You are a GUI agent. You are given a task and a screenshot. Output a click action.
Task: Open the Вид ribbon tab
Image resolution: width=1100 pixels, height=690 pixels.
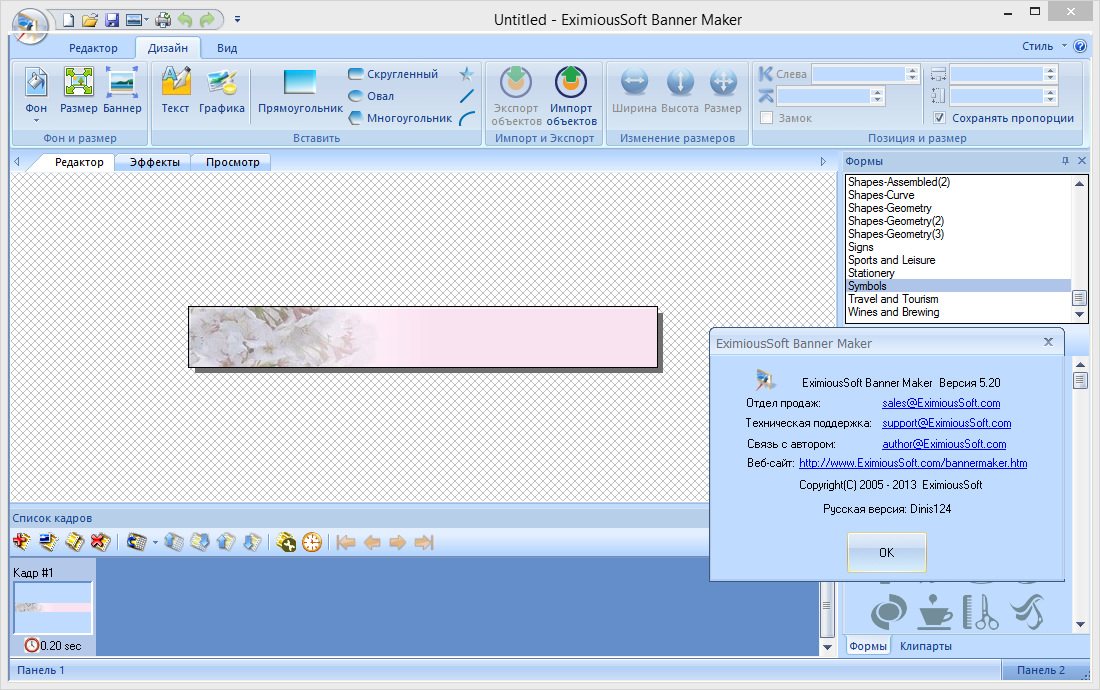click(x=227, y=48)
